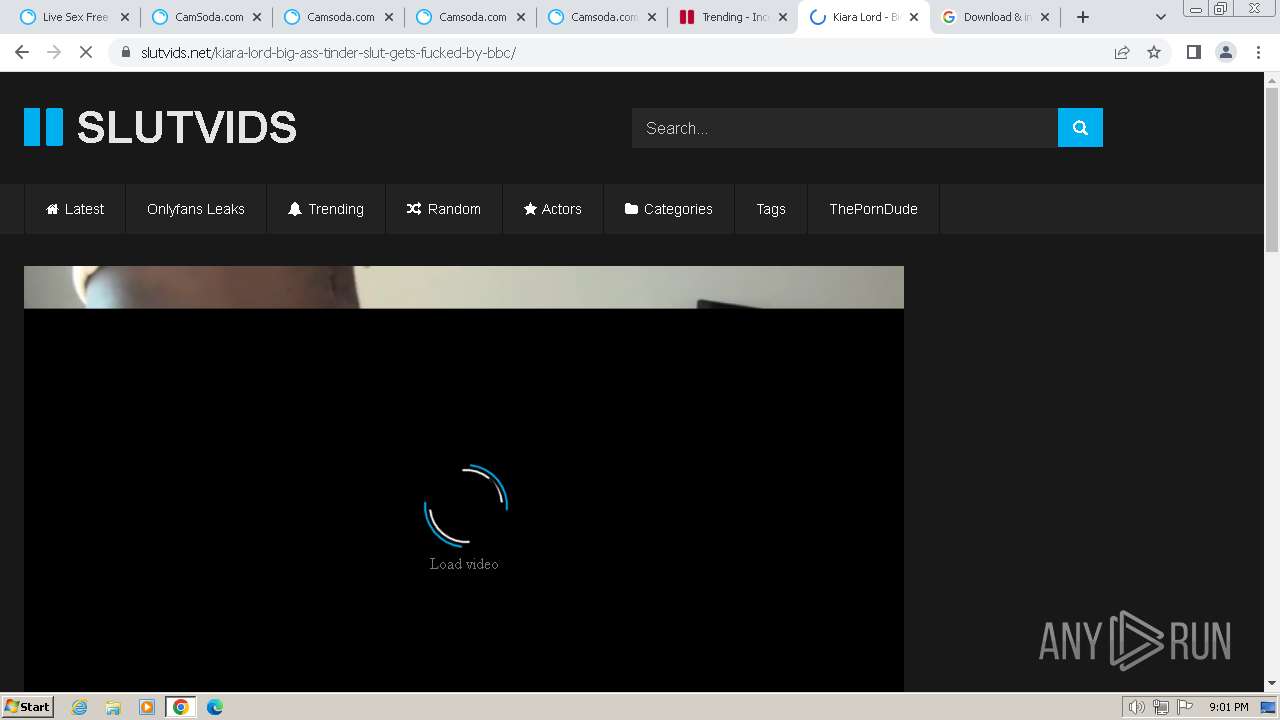Click the 9:01 PM clock
Image resolution: width=1280 pixels, height=720 pixels.
(1228, 707)
